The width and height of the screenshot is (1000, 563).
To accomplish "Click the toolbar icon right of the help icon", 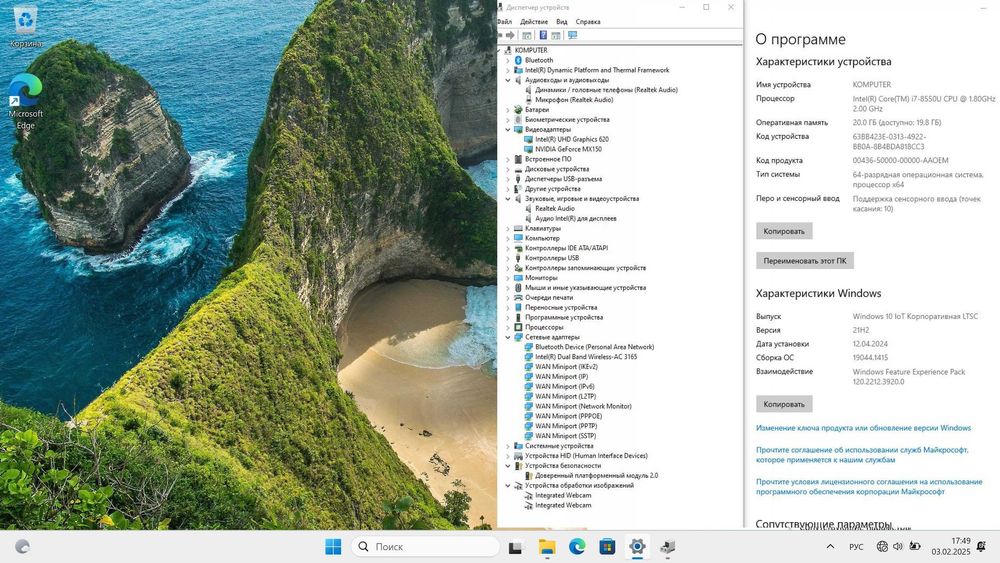I will (x=556, y=36).
